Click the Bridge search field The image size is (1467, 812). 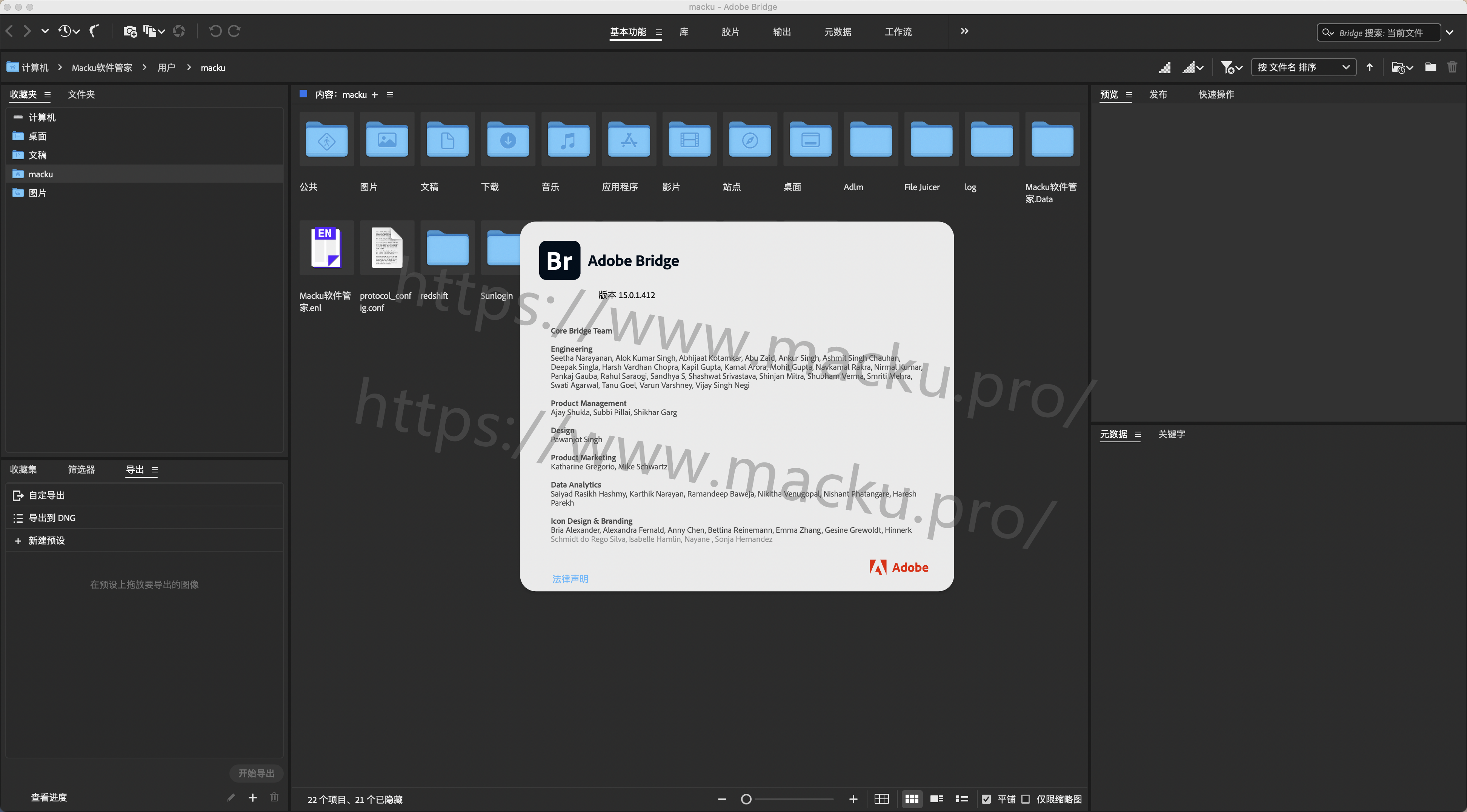click(x=1379, y=32)
